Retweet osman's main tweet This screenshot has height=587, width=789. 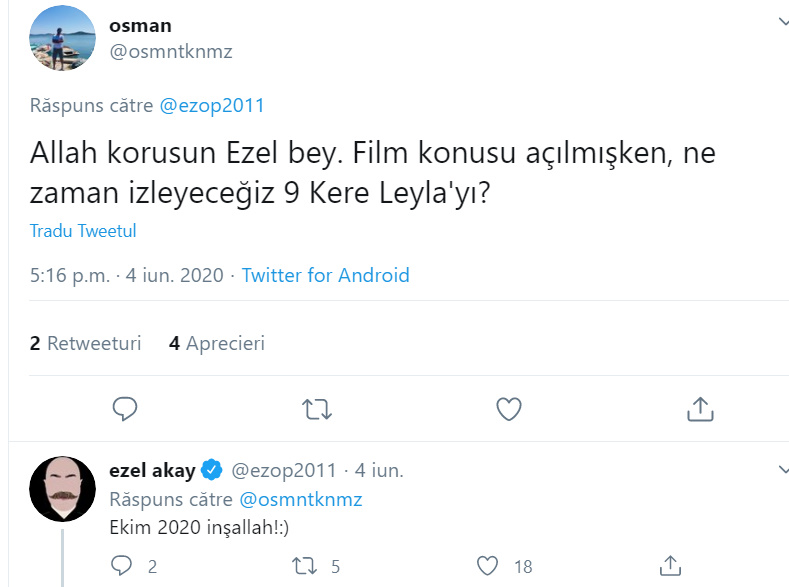[x=317, y=408]
